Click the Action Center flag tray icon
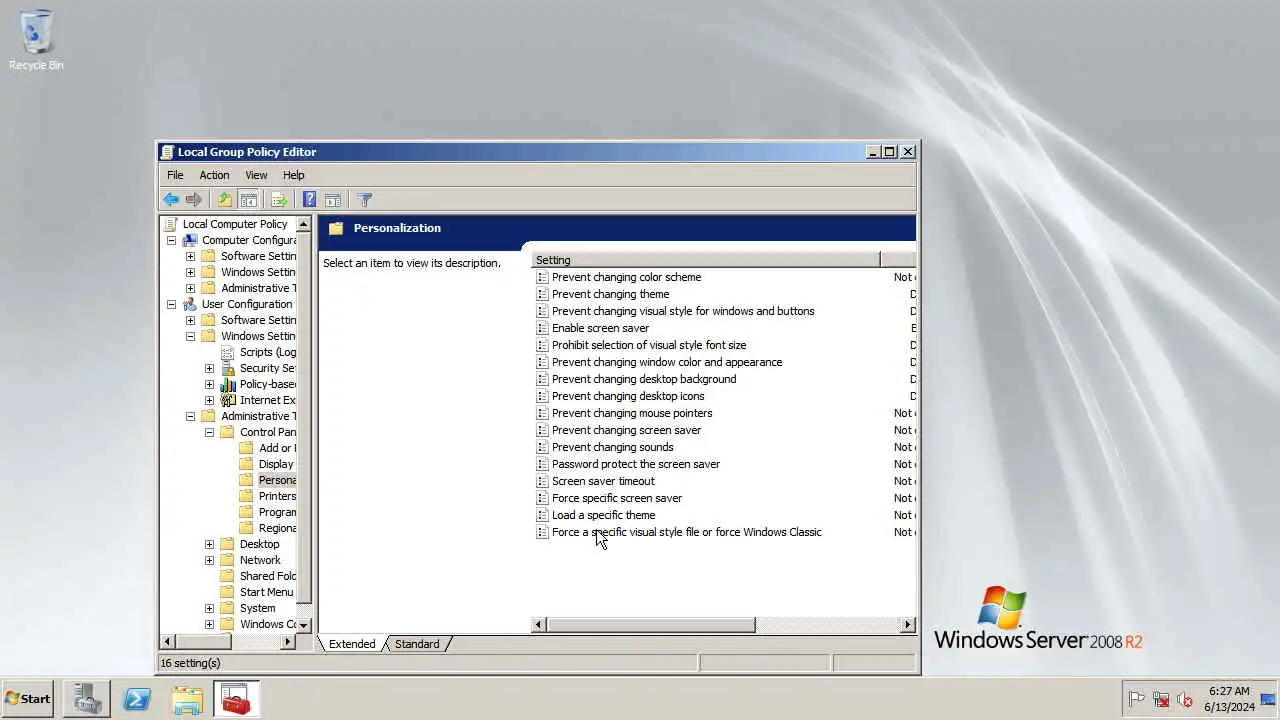The width and height of the screenshot is (1280, 720). pos(1136,699)
